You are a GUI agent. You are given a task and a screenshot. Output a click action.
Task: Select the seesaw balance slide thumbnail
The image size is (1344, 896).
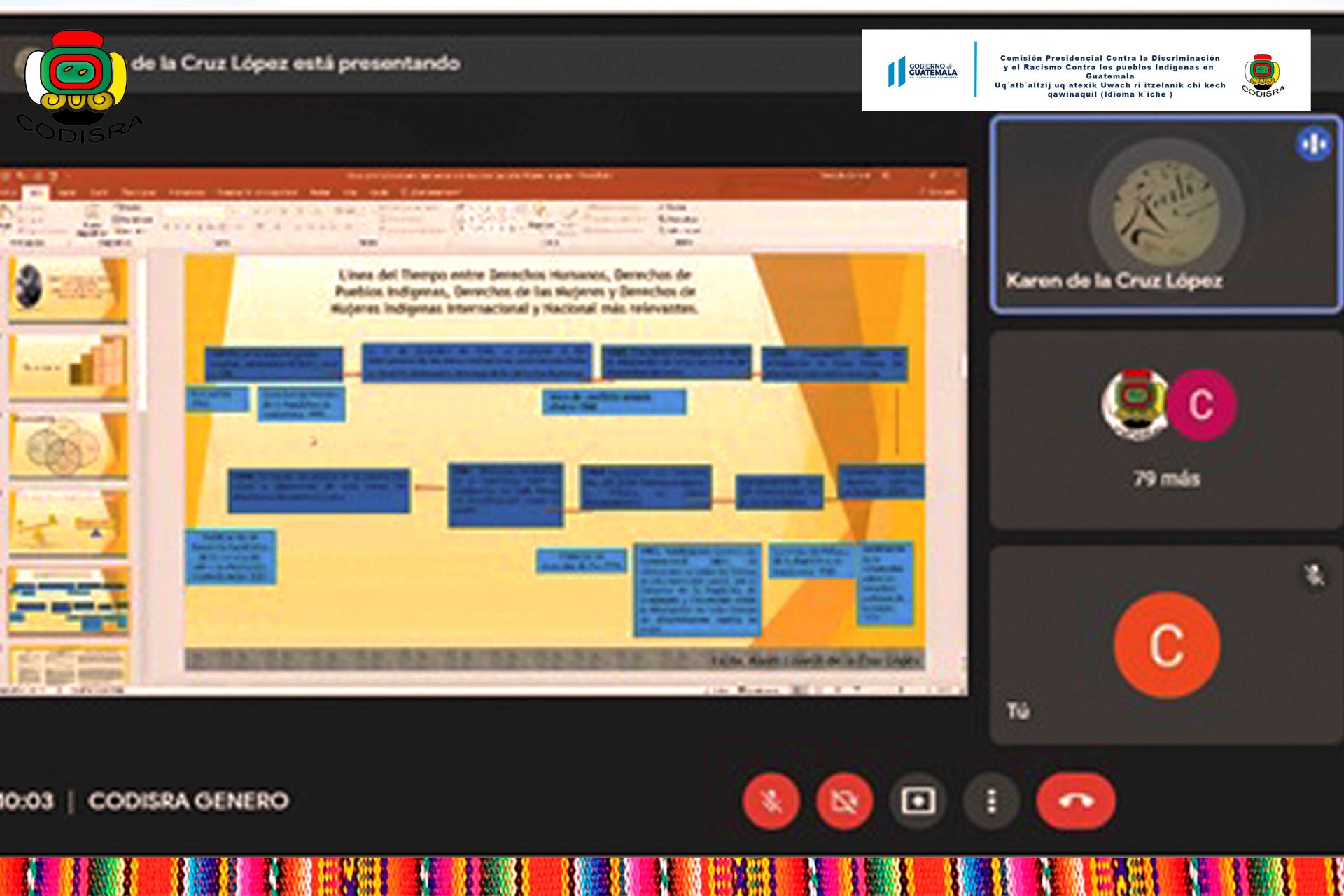pos(68,522)
